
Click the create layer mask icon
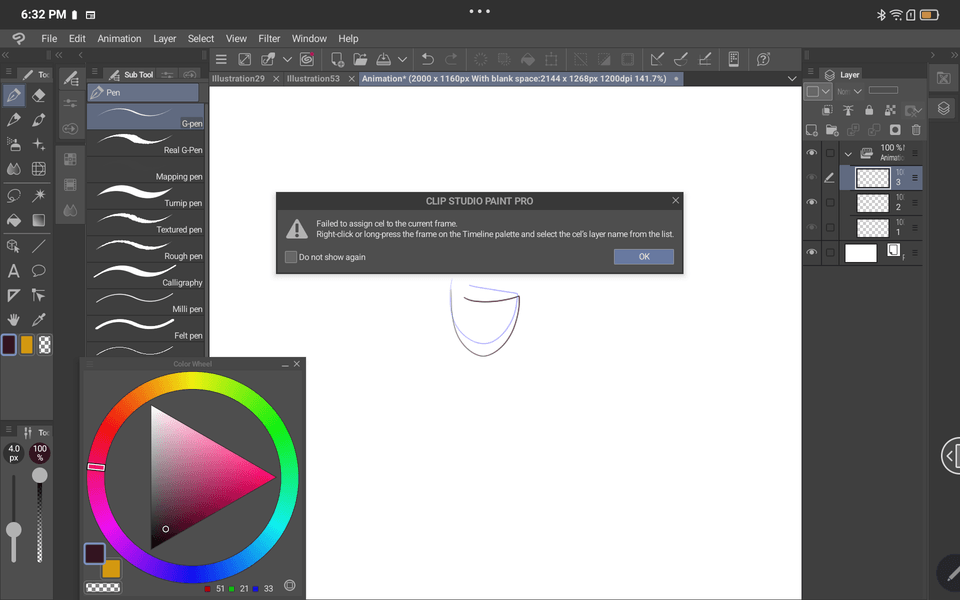click(x=895, y=130)
